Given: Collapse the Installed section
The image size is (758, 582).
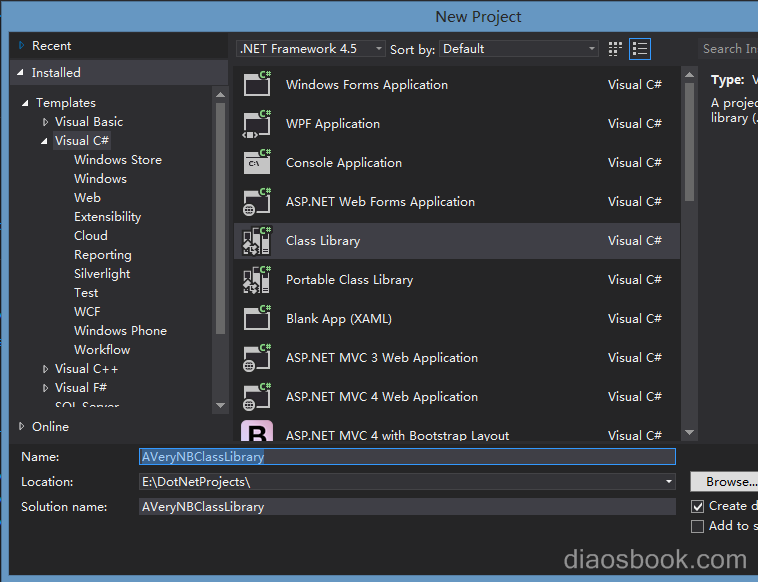Looking at the screenshot, I should click(x=20, y=73).
